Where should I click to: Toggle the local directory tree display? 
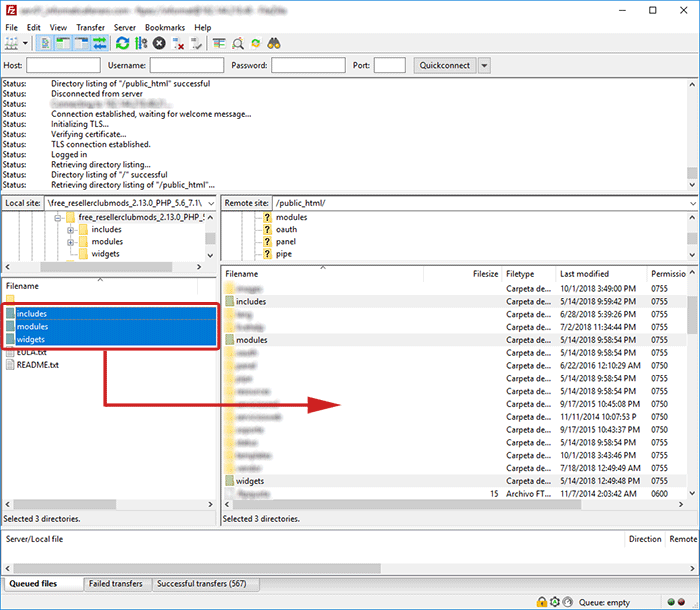point(63,43)
